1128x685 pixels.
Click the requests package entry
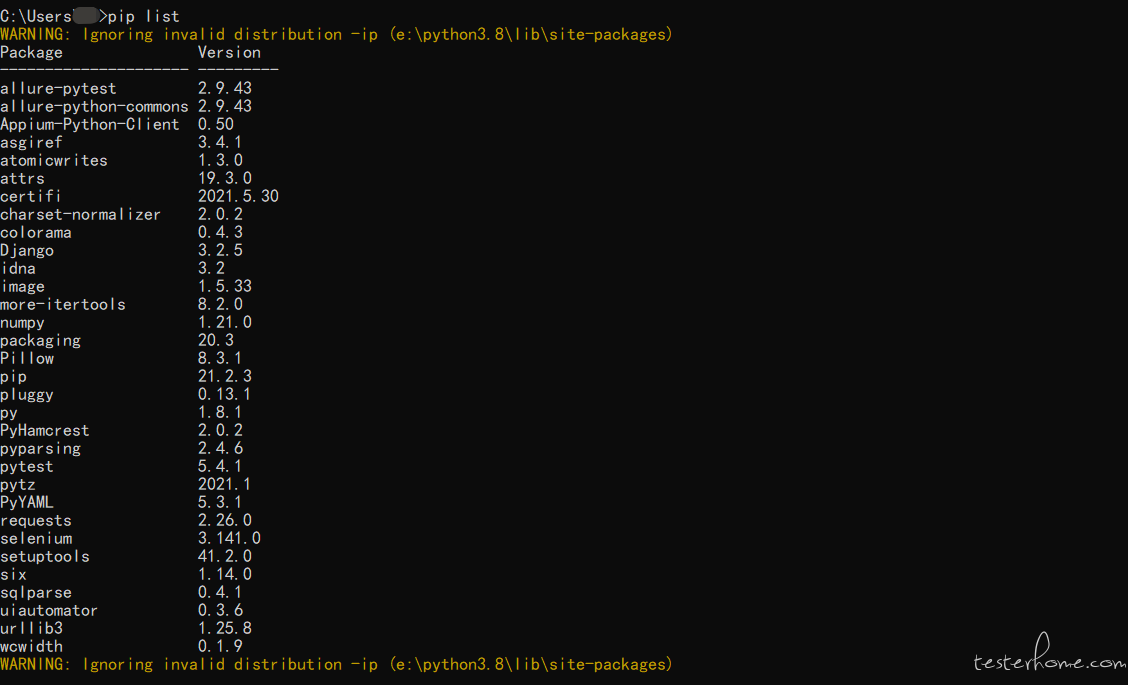coord(36,520)
